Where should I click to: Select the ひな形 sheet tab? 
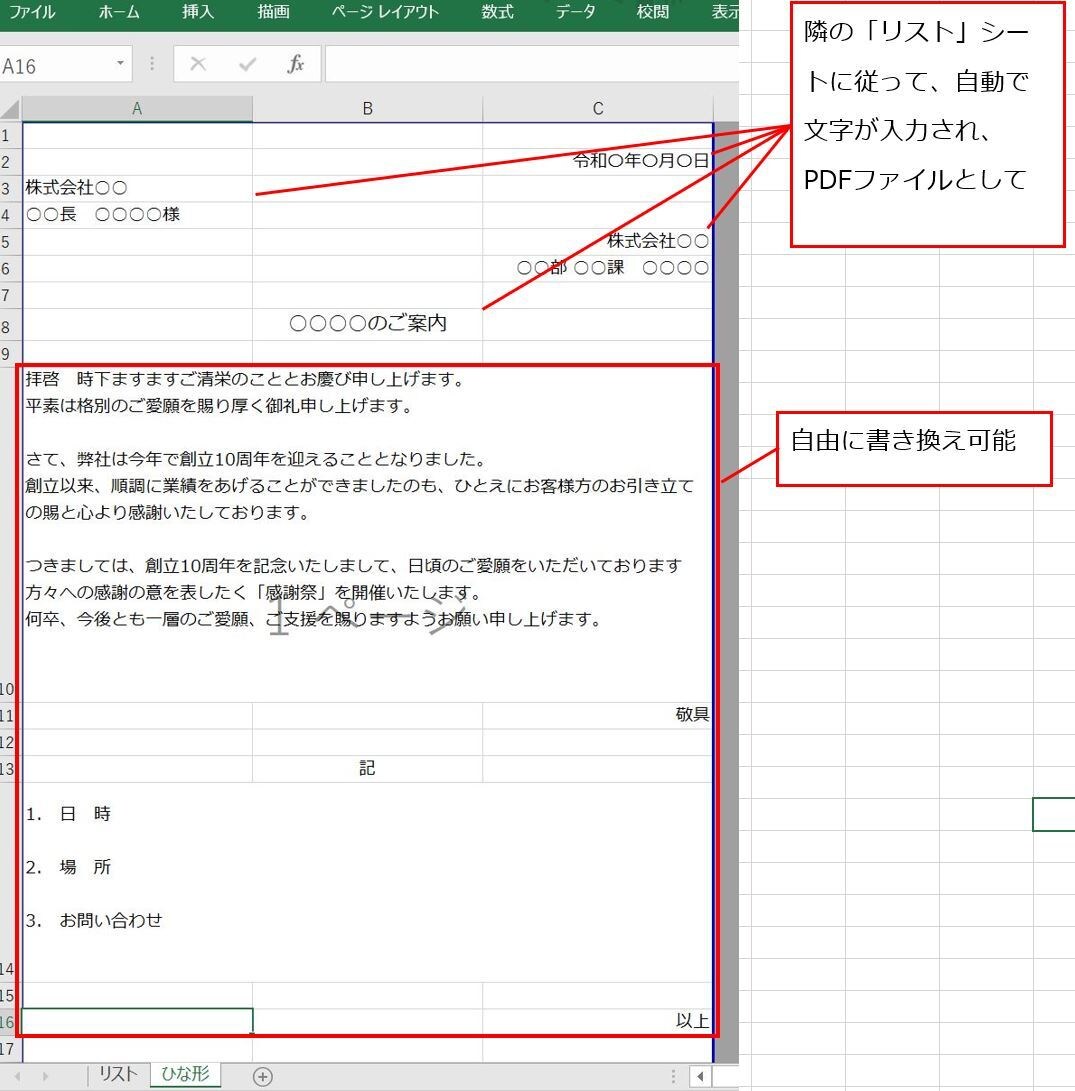click(185, 1074)
